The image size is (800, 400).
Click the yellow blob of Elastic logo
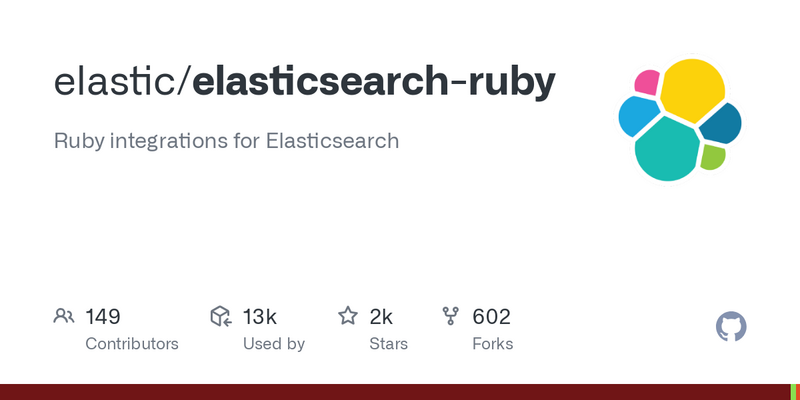click(x=692, y=90)
